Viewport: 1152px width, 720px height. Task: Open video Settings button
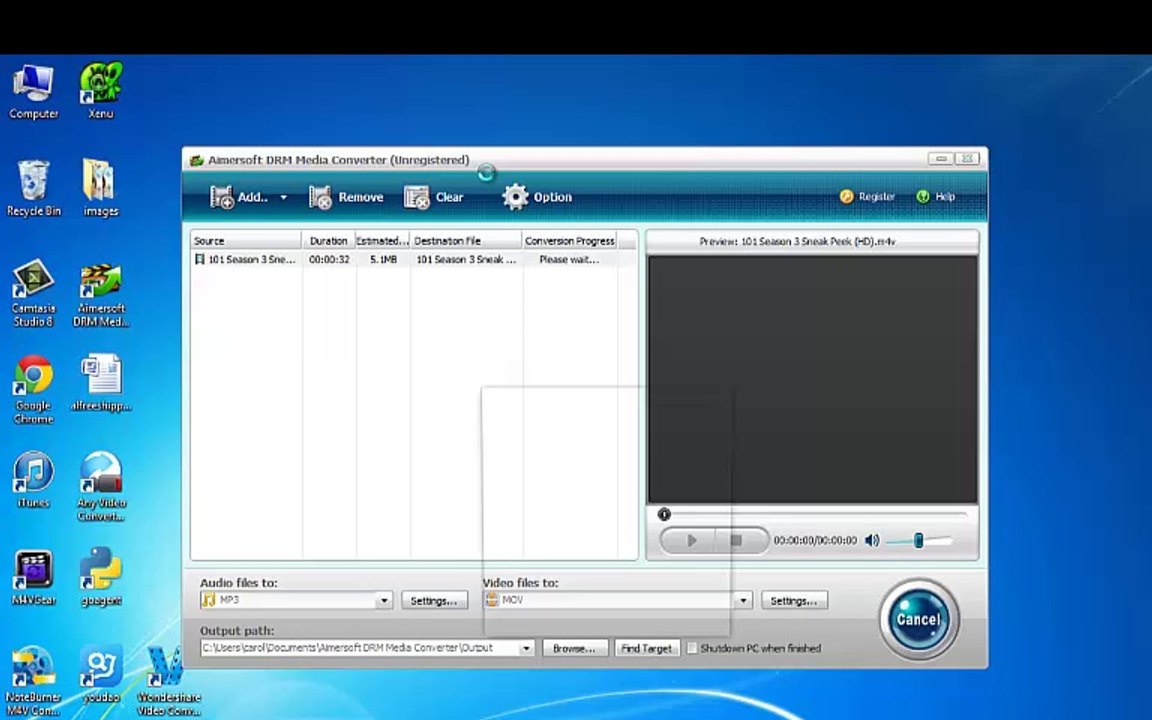coord(794,601)
